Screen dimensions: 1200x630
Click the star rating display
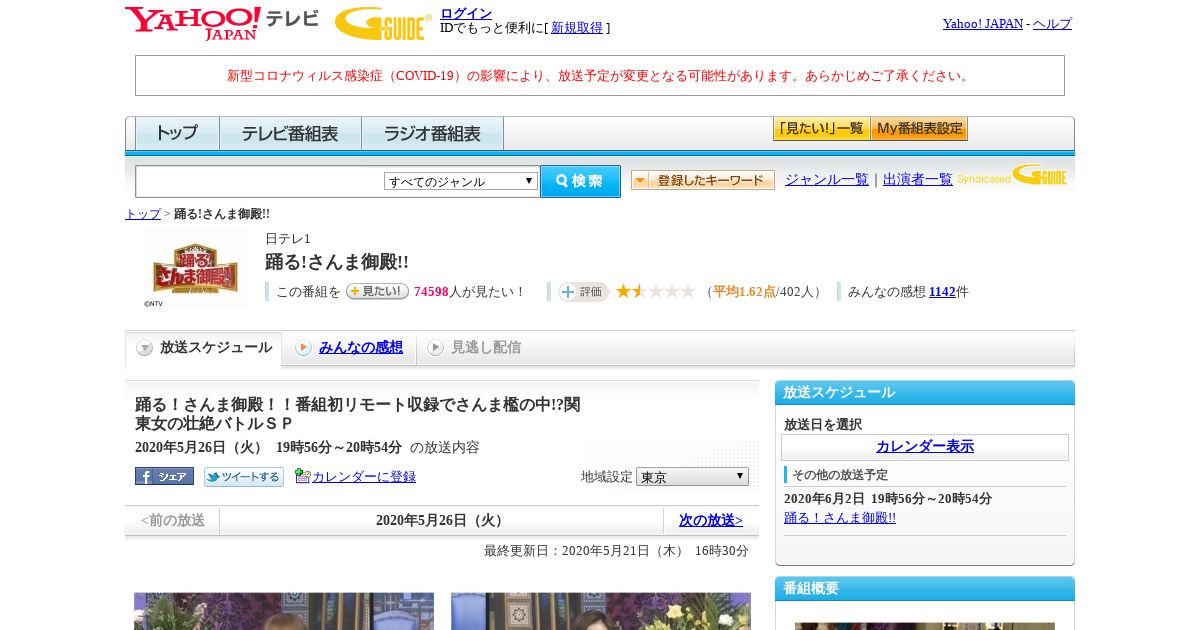[655, 291]
